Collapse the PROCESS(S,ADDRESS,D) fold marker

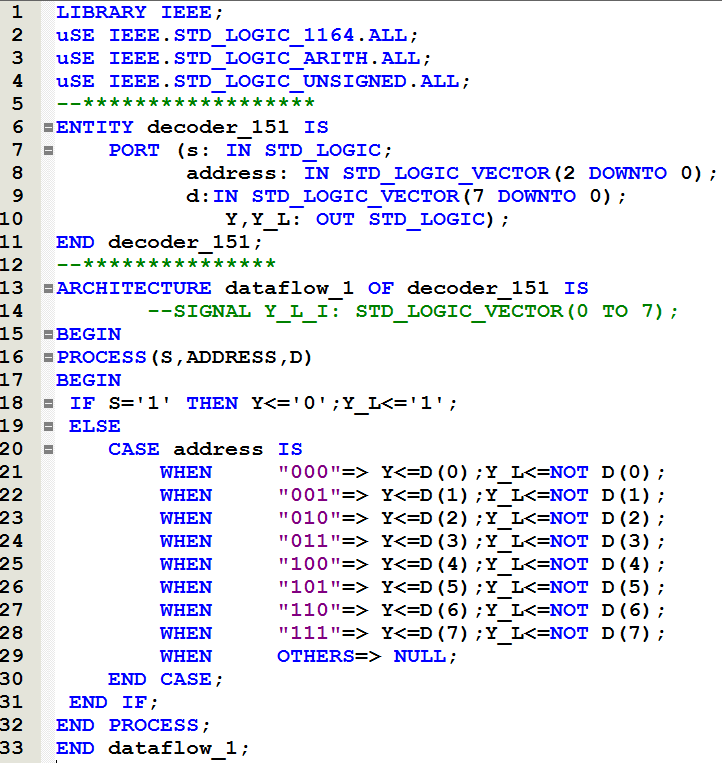pos(48,358)
